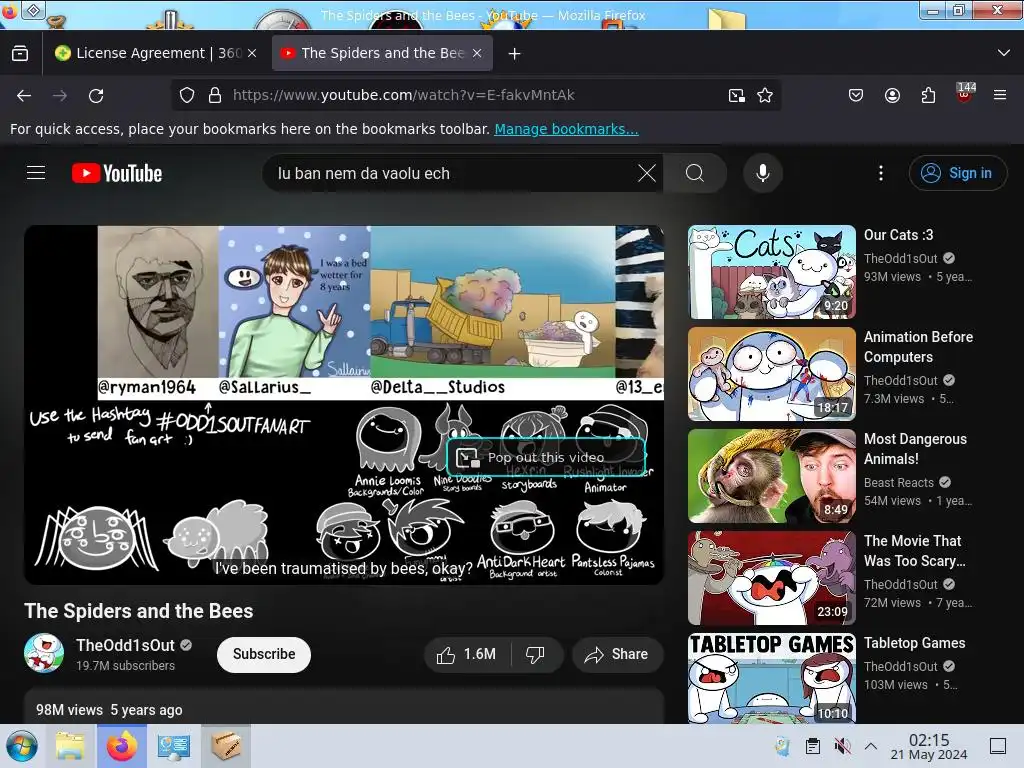Select The Spiders and the Bees tab

click(x=382, y=54)
